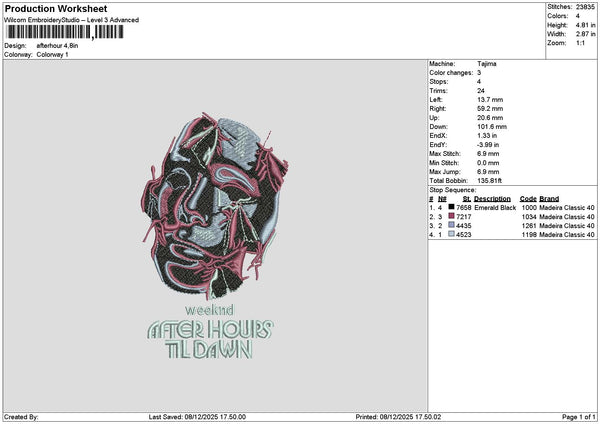Click the Up value 20.6 mm
Screen dimensions: 600x424
[x=490, y=118]
